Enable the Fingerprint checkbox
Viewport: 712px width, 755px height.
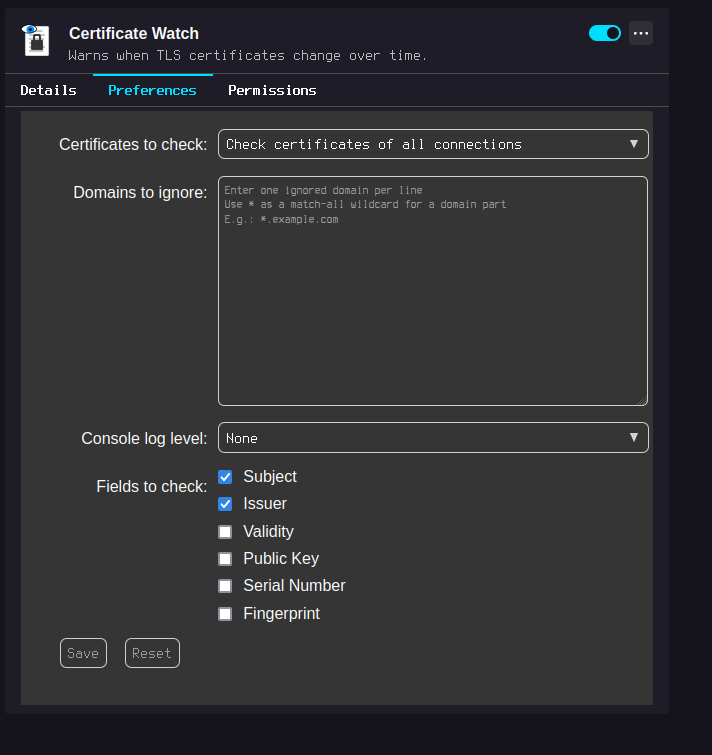225,614
